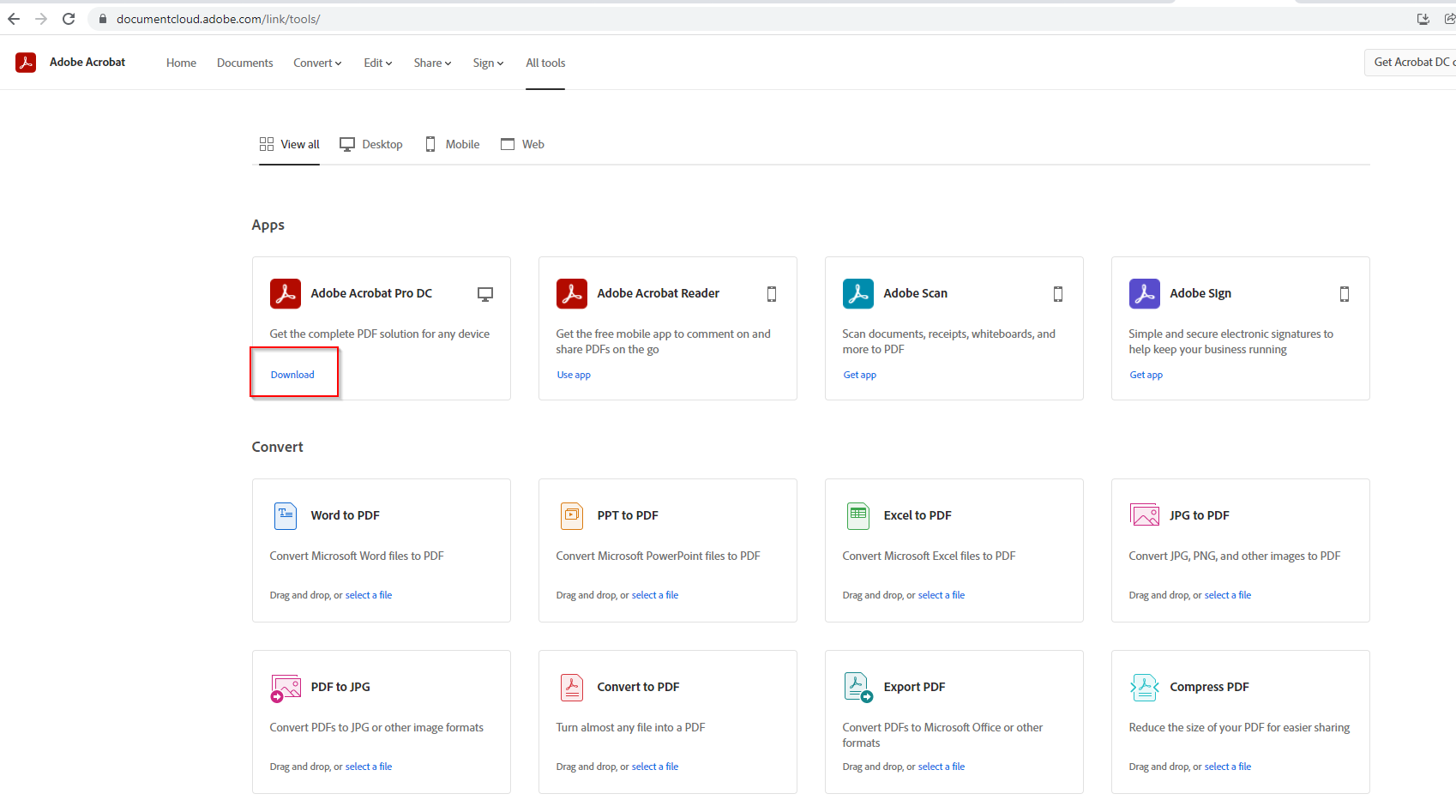The width and height of the screenshot is (1456, 812).
Task: Click the Export PDF card title
Action: coord(914,687)
